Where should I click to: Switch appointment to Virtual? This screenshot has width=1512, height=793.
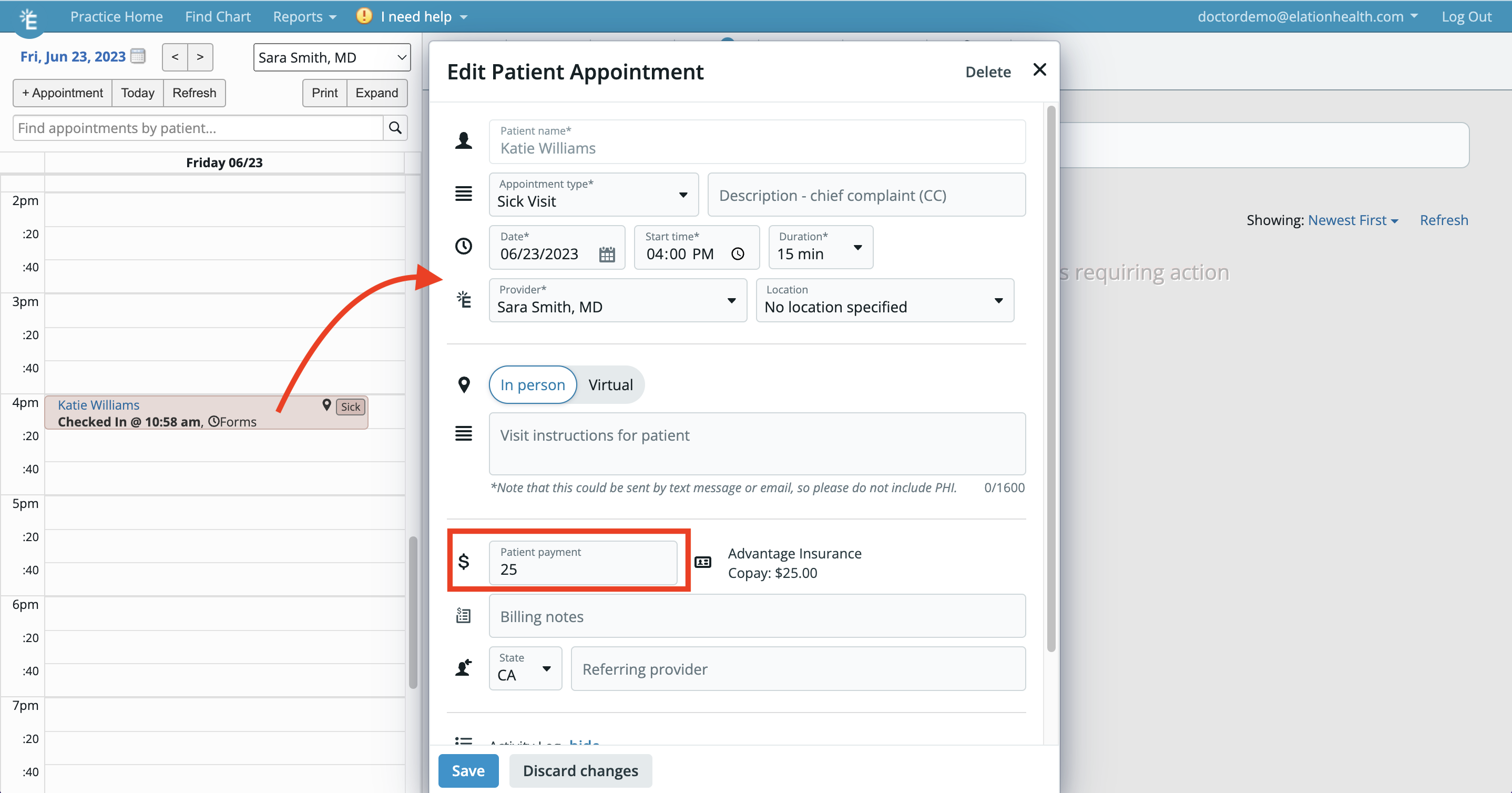610,384
